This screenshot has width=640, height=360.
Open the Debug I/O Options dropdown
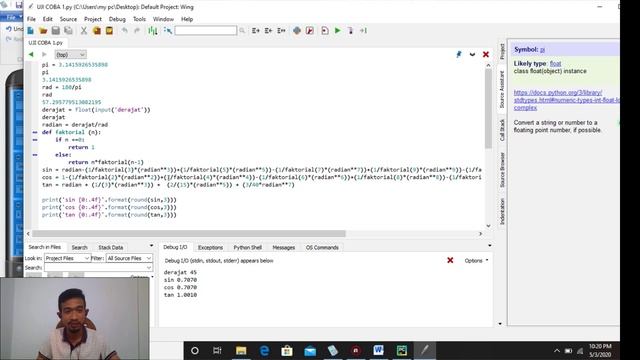point(476,260)
